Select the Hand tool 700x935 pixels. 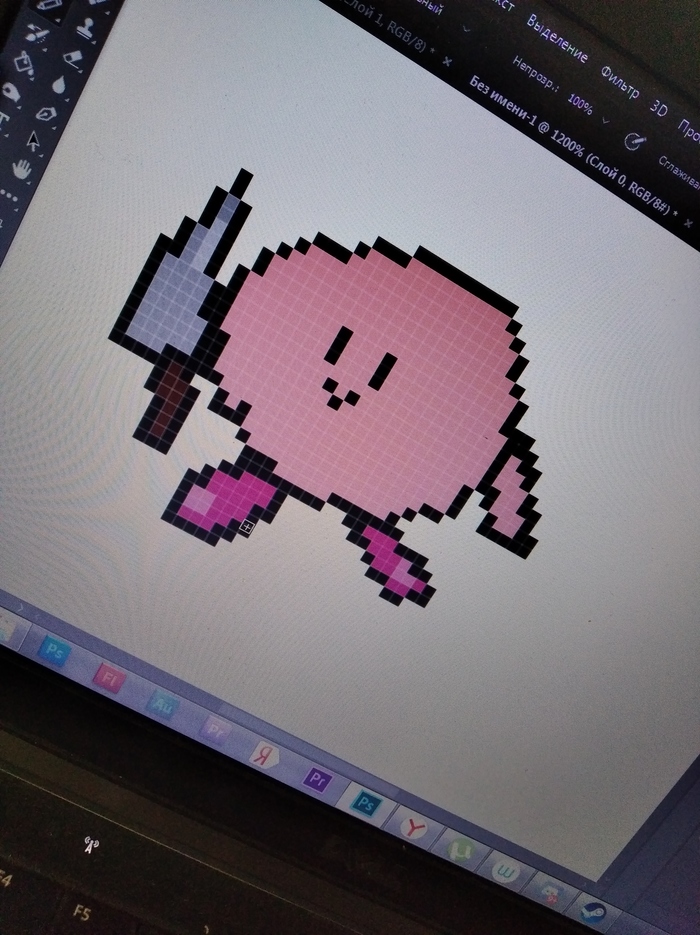(x=22, y=168)
